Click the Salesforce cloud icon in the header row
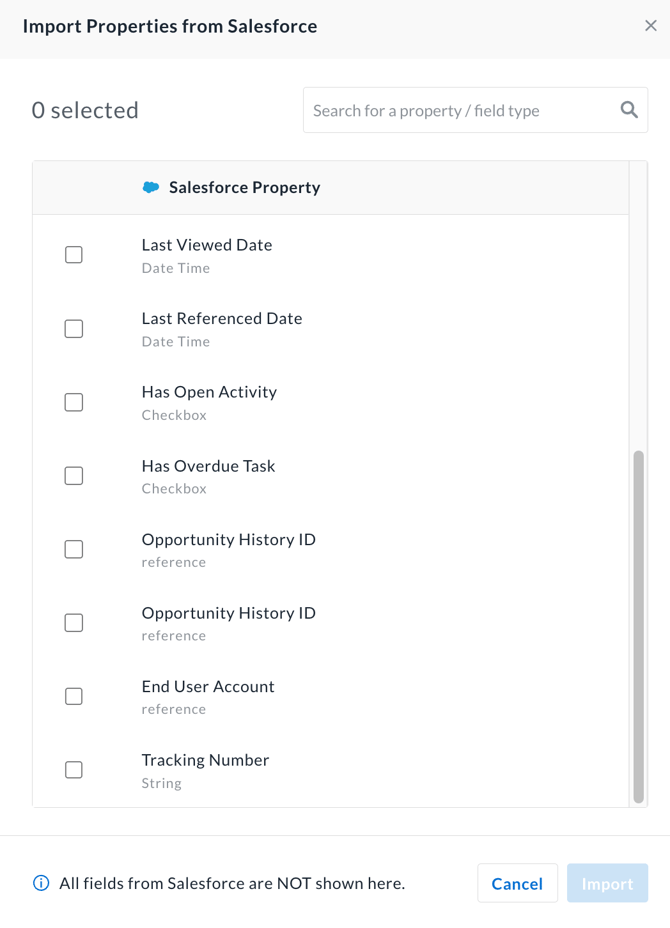 (150, 187)
